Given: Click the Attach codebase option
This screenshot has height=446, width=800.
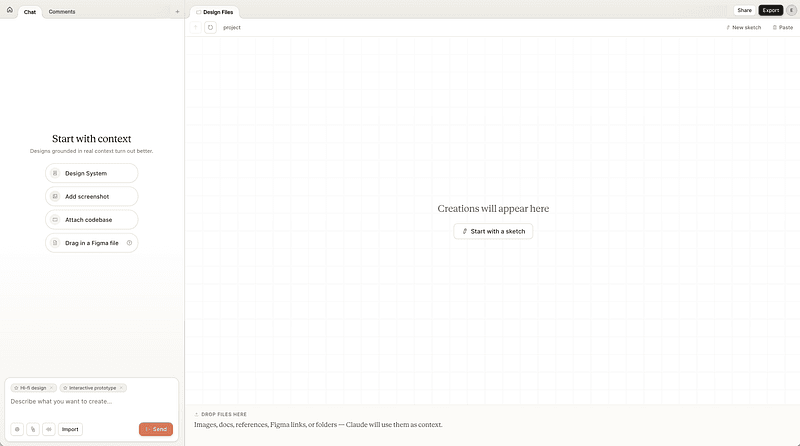Looking at the screenshot, I should (x=92, y=219).
